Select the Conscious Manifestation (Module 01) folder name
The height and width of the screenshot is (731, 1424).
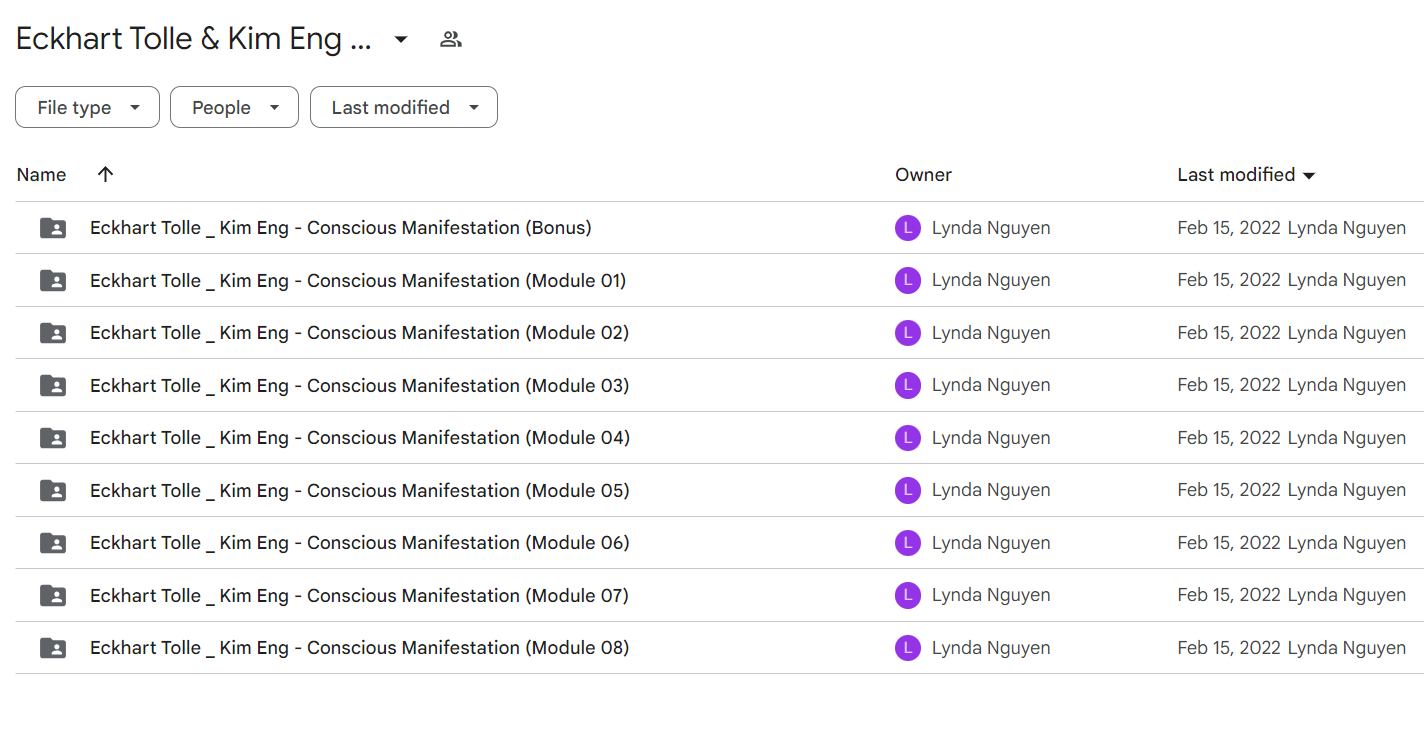[358, 281]
